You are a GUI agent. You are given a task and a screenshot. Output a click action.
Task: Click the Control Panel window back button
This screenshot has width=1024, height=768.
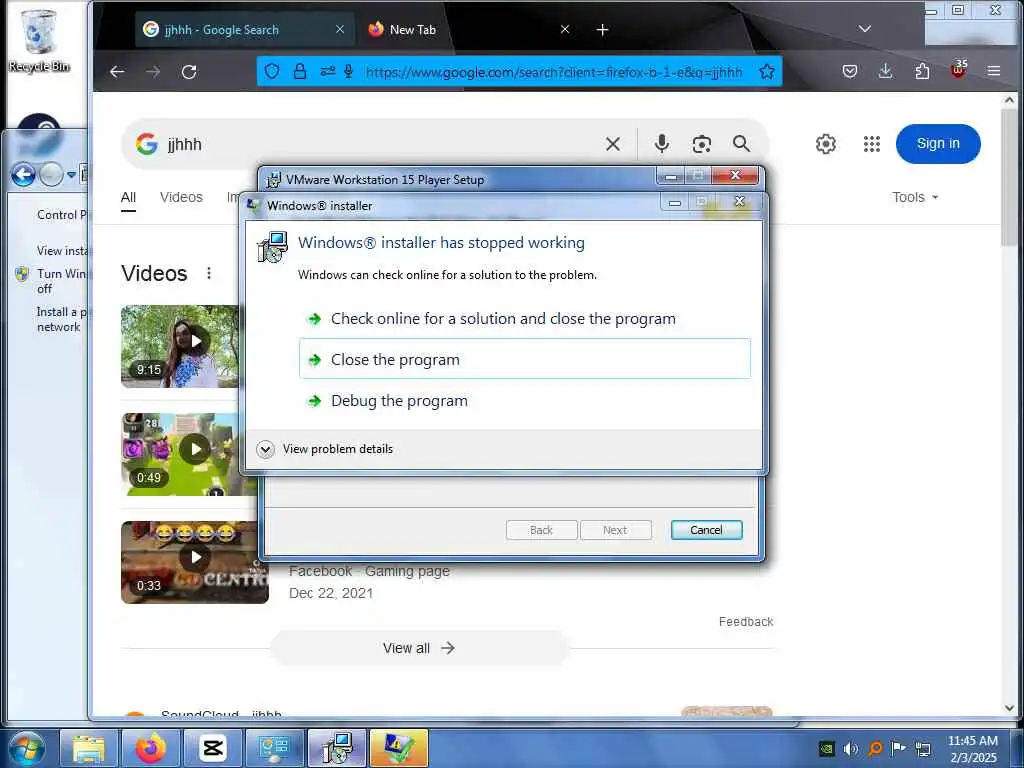point(24,174)
